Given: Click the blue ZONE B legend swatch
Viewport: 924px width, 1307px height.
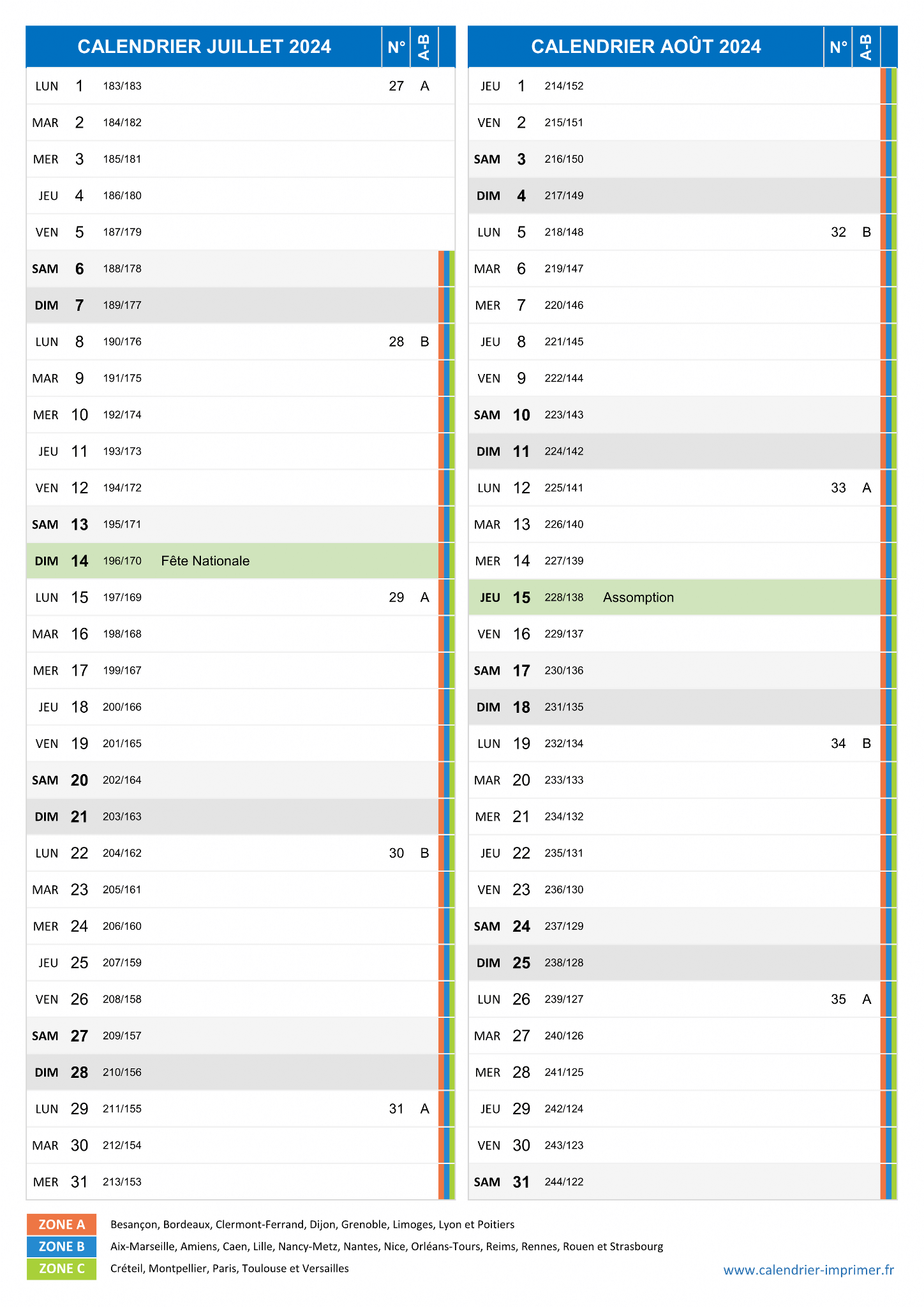Looking at the screenshot, I should pyautogui.click(x=61, y=1246).
